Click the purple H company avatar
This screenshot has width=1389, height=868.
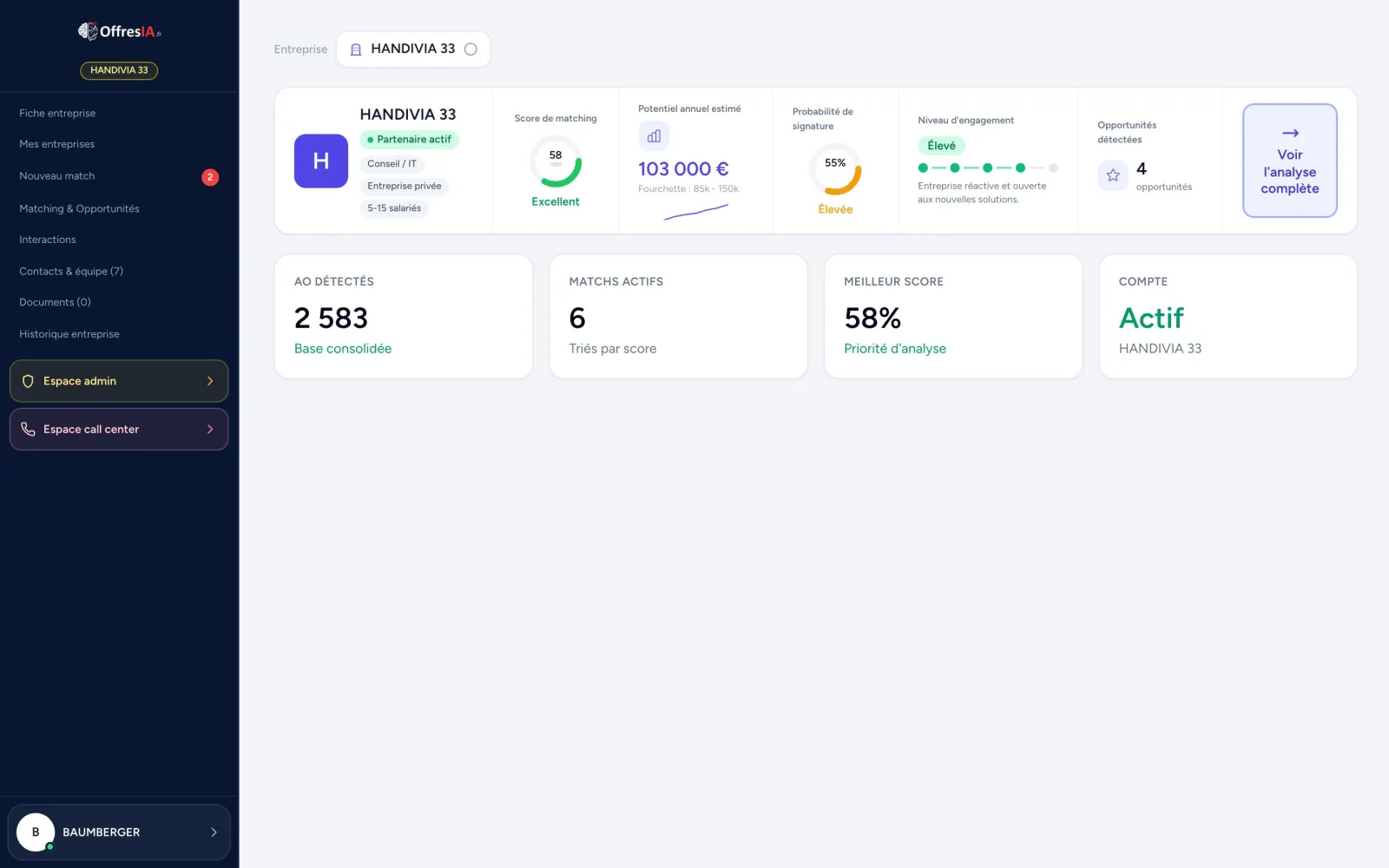coord(321,161)
